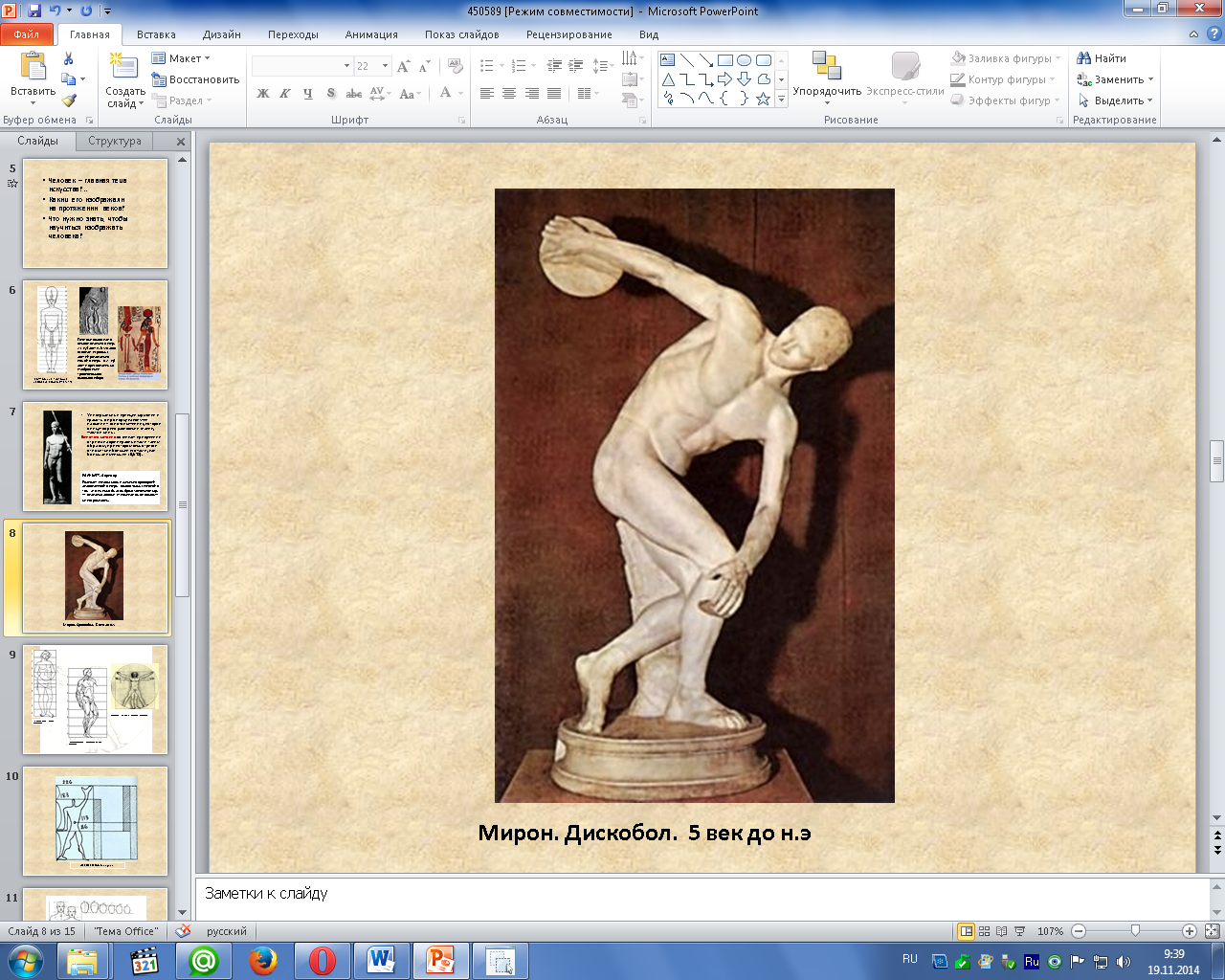The height and width of the screenshot is (980, 1225).
Task: Align text right in Абзац group
Action: pyautogui.click(x=531, y=93)
